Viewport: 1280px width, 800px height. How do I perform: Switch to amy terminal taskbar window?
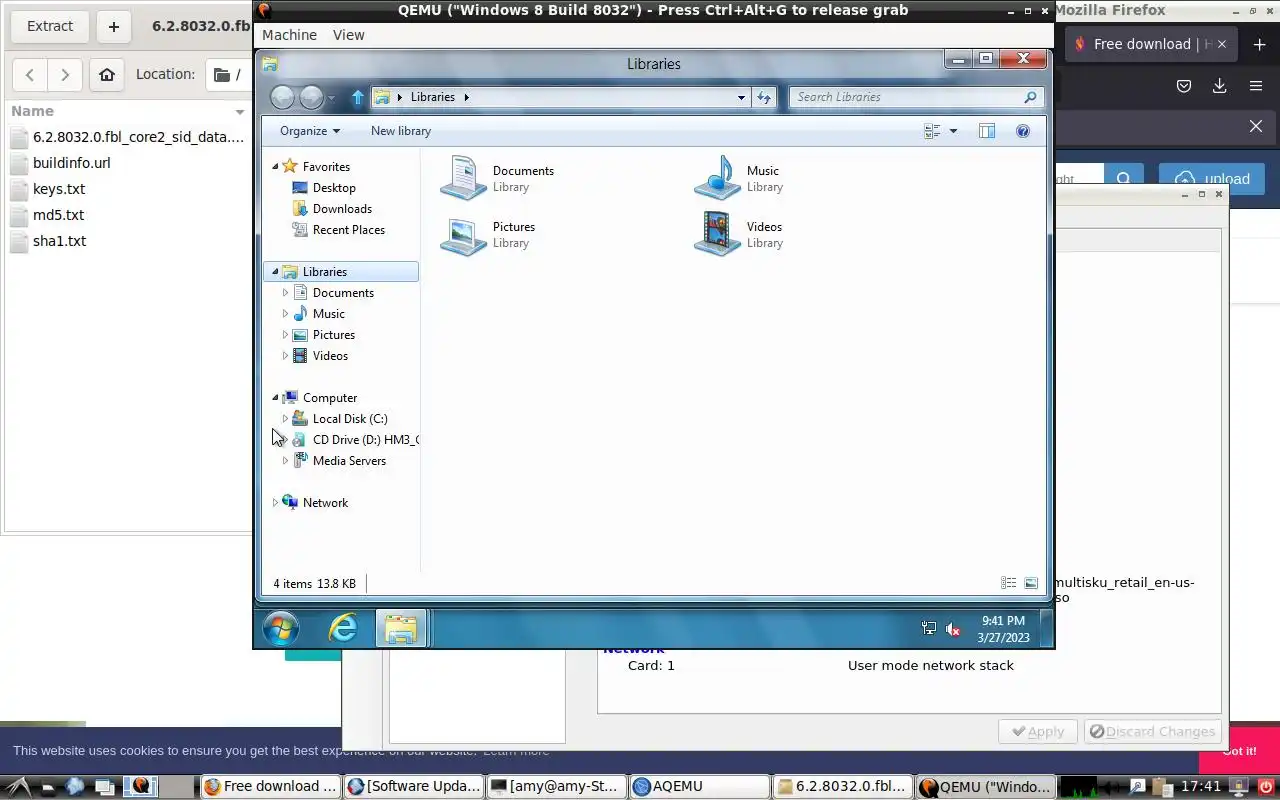coord(557,786)
